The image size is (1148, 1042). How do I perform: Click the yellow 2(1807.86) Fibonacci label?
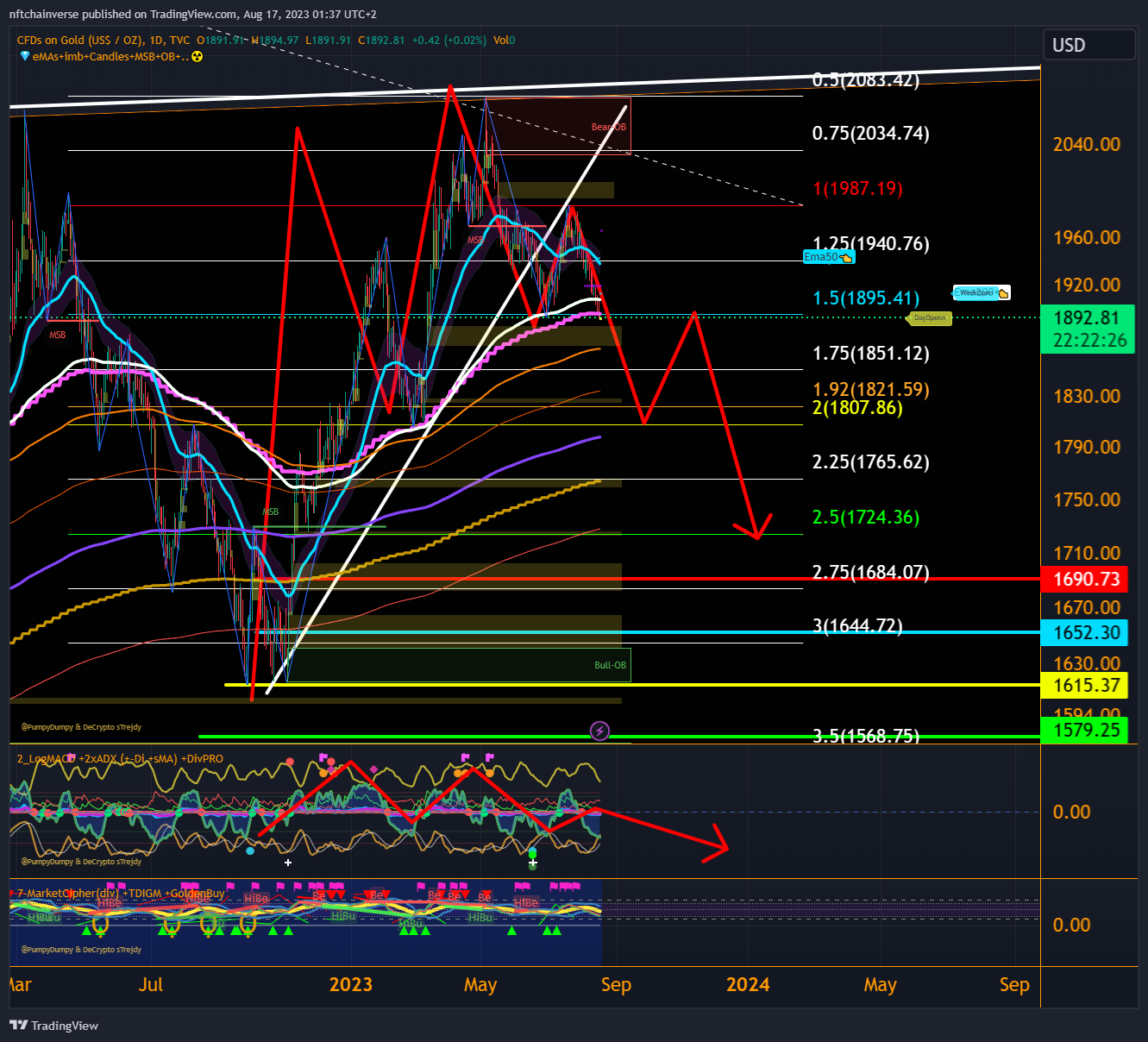[x=857, y=408]
